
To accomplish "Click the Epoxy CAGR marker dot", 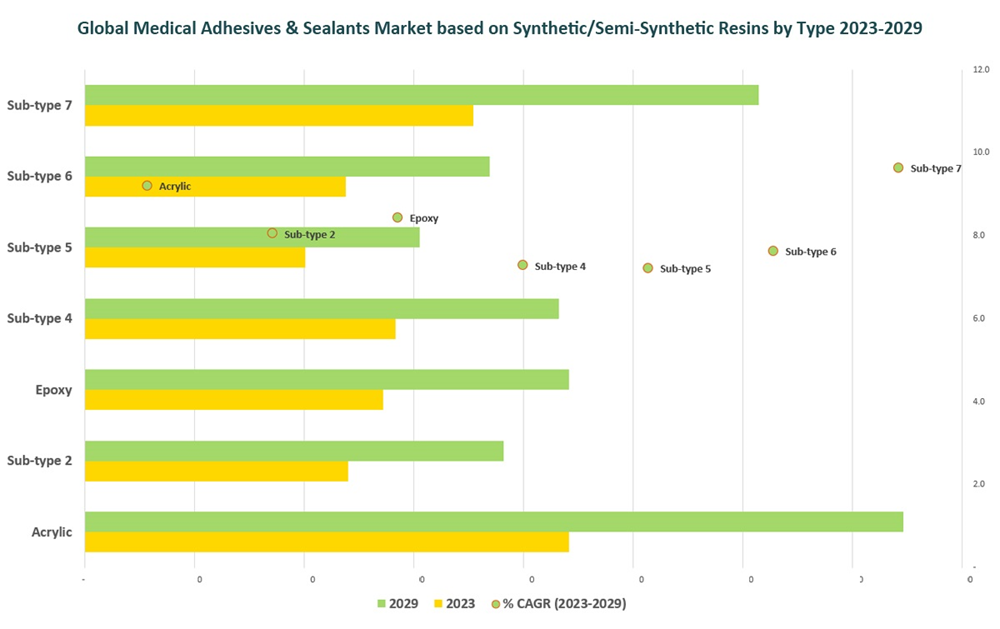I will pyautogui.click(x=397, y=217).
